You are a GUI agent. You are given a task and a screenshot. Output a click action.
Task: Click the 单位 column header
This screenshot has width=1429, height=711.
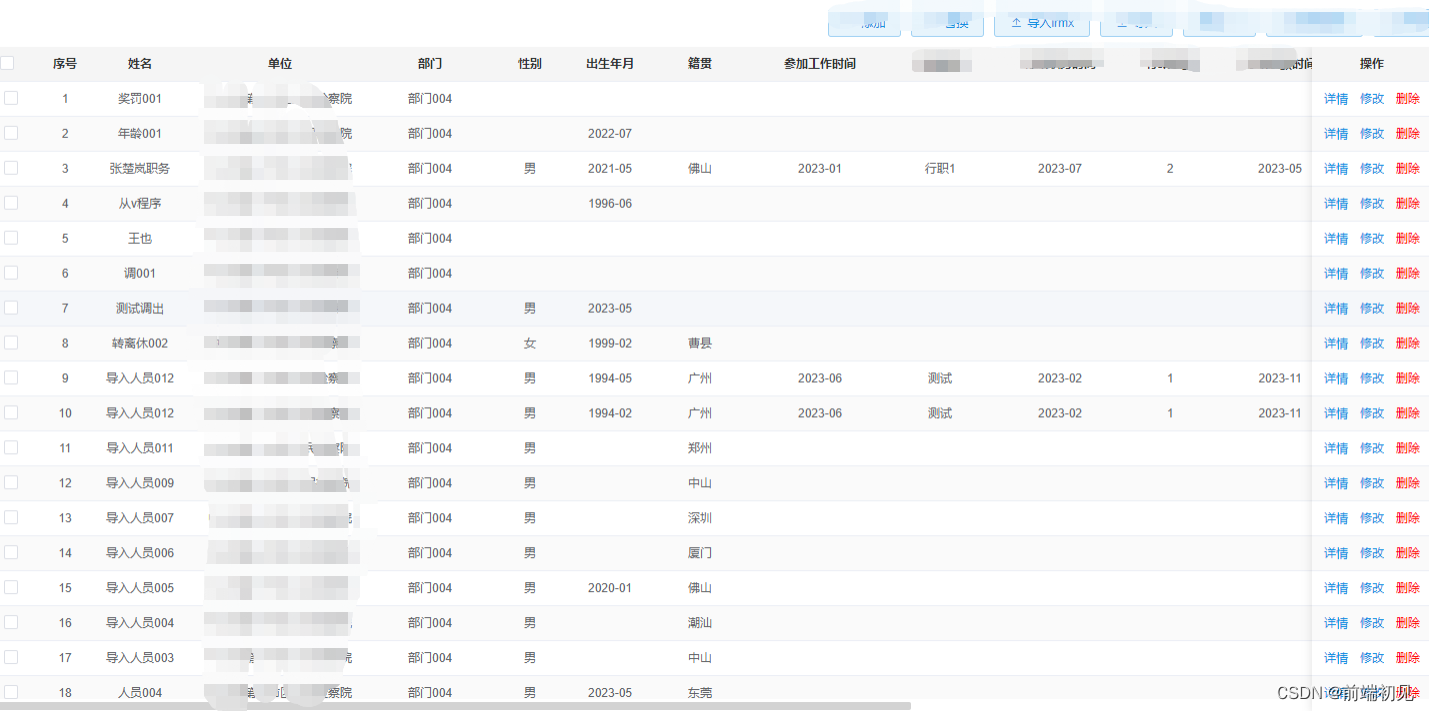[280, 64]
